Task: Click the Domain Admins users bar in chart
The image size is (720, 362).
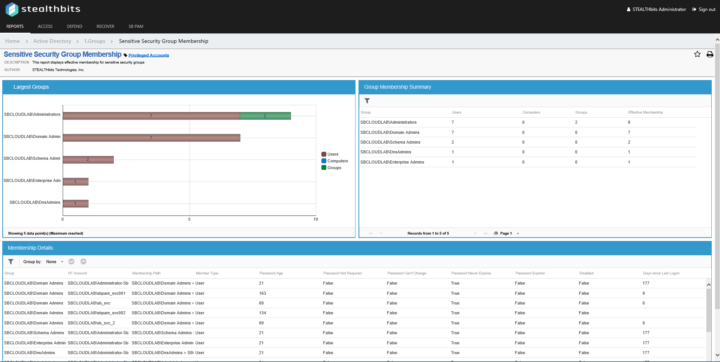Action: (152, 137)
